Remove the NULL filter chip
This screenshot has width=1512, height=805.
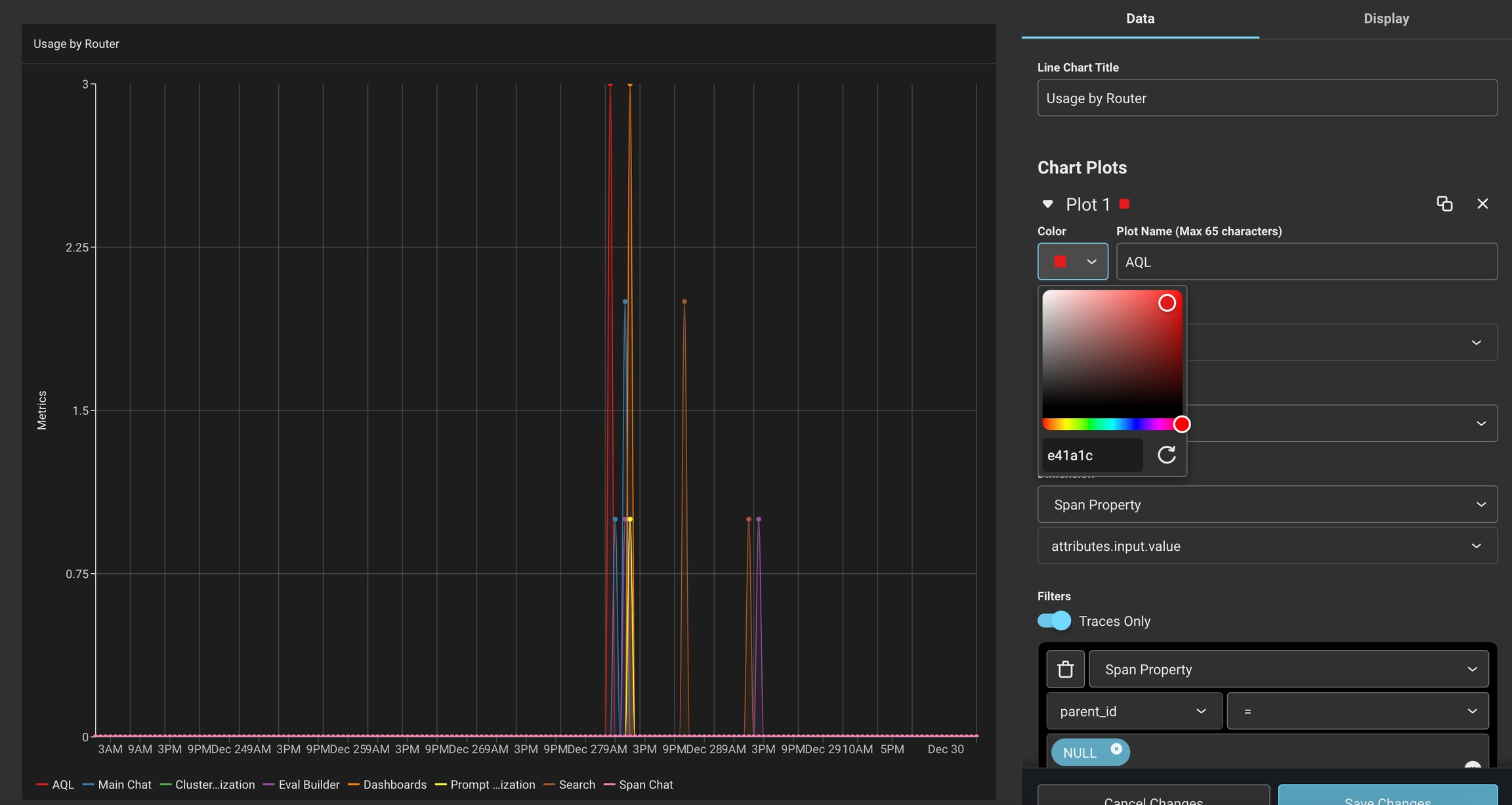click(1116, 749)
